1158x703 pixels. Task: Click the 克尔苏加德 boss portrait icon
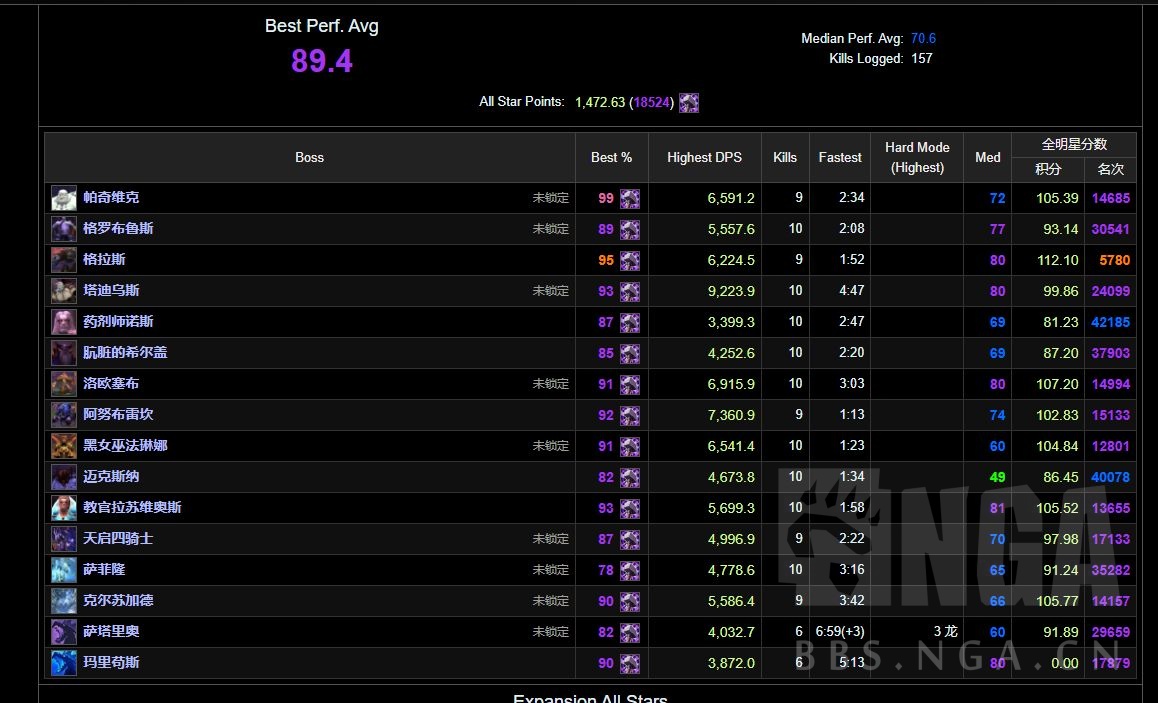pyautogui.click(x=64, y=601)
